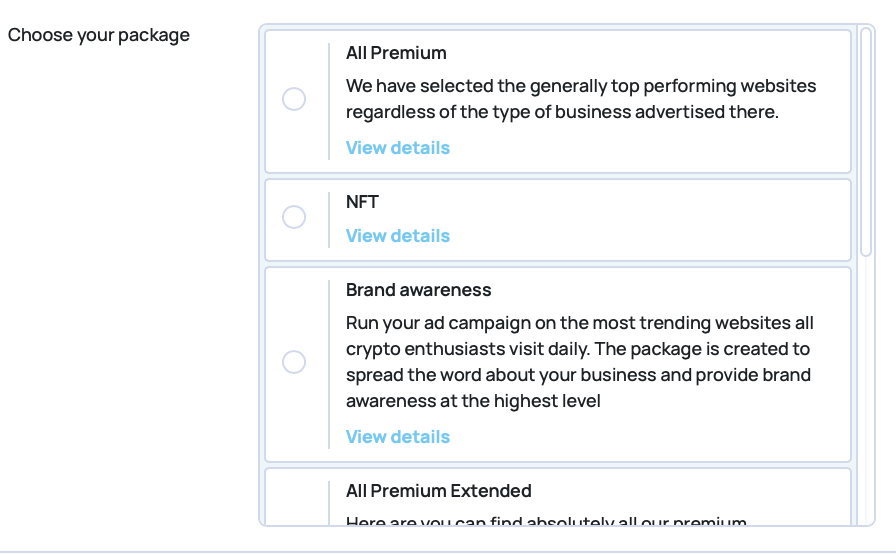
Task: Click View details for the NFT package
Action: click(x=398, y=236)
